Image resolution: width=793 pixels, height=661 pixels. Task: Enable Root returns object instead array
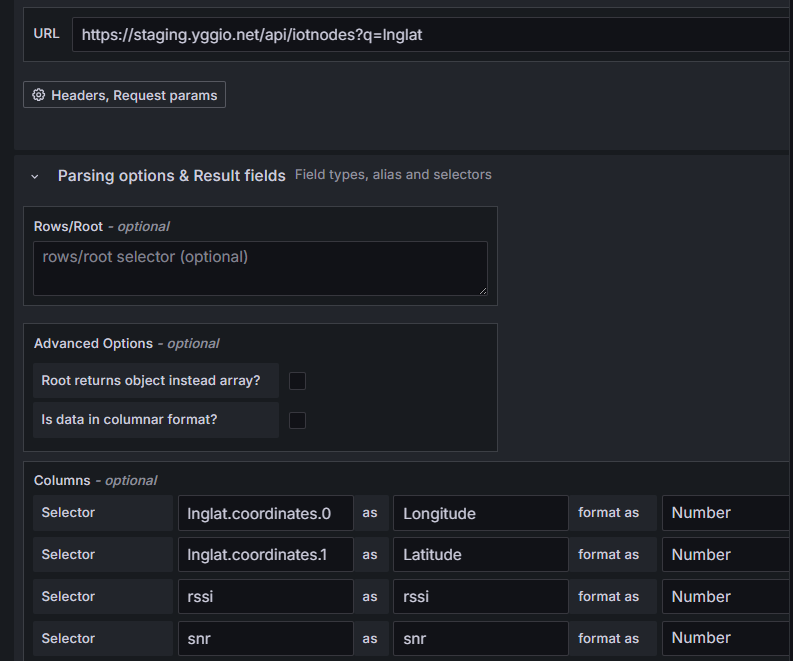click(x=297, y=381)
